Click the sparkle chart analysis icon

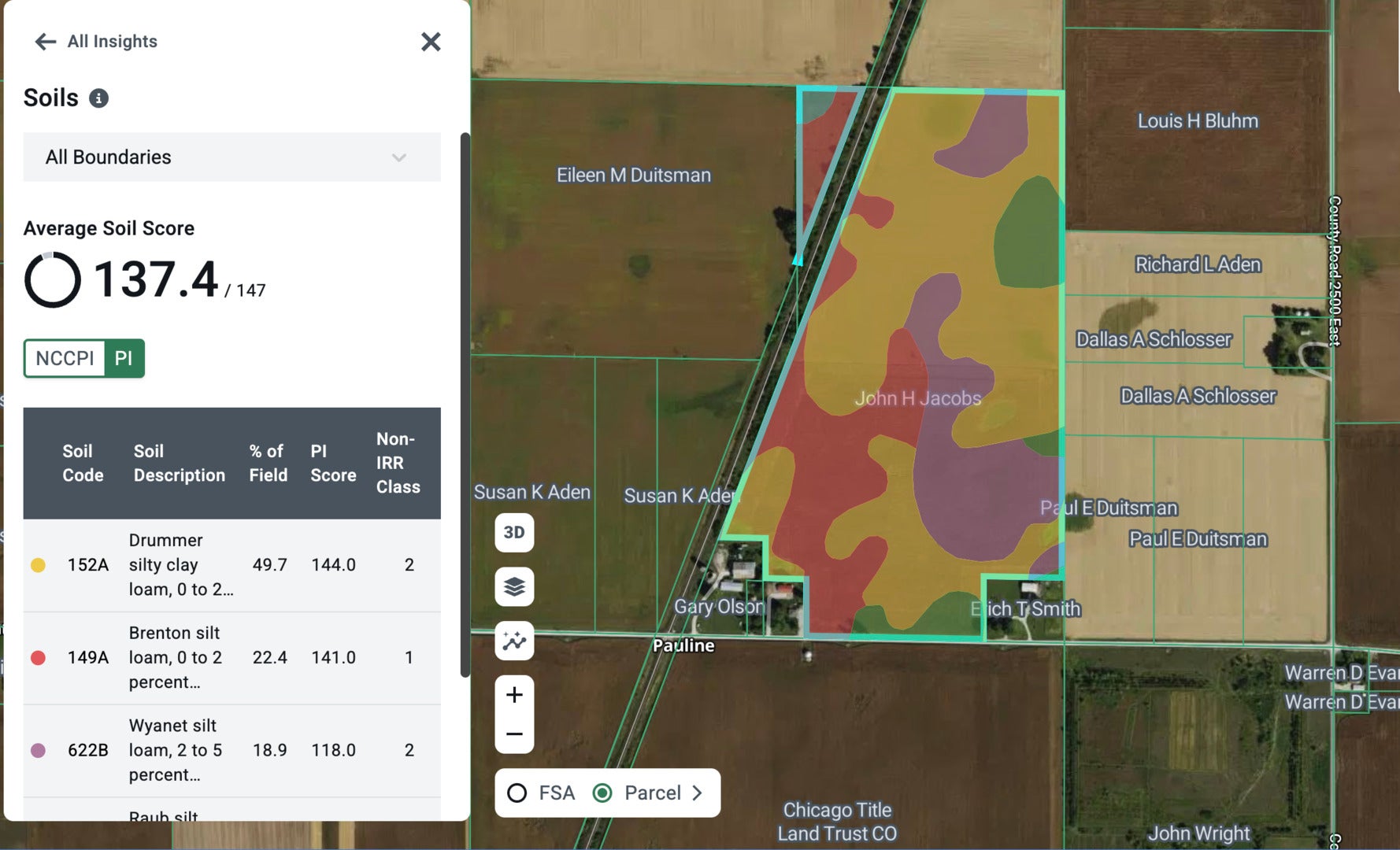(x=514, y=641)
